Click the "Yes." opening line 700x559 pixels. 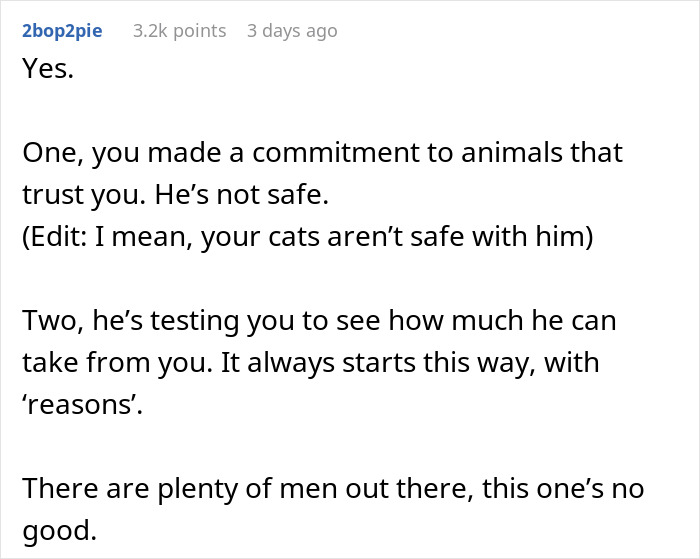48,69
